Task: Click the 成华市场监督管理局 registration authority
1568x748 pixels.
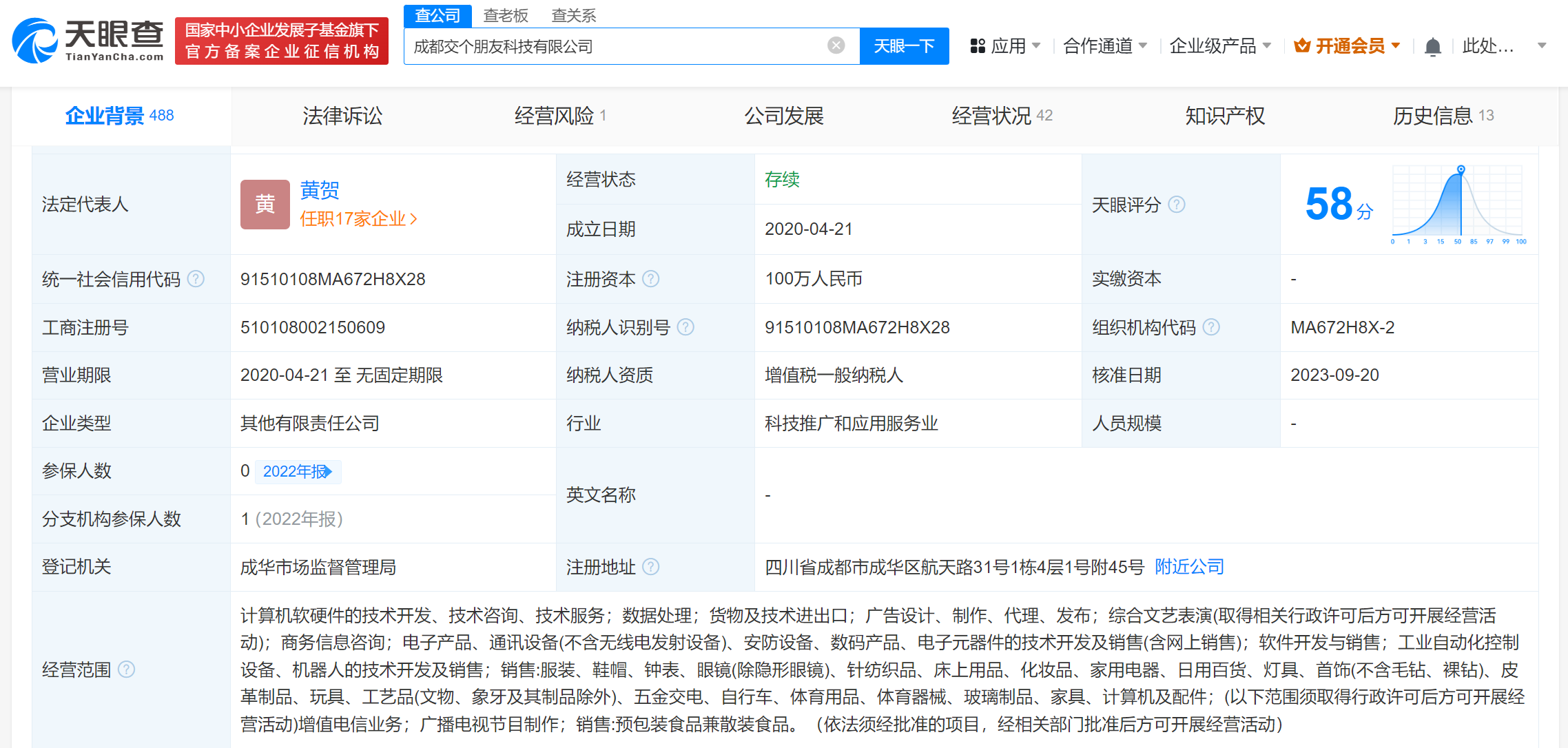Action: coord(318,567)
